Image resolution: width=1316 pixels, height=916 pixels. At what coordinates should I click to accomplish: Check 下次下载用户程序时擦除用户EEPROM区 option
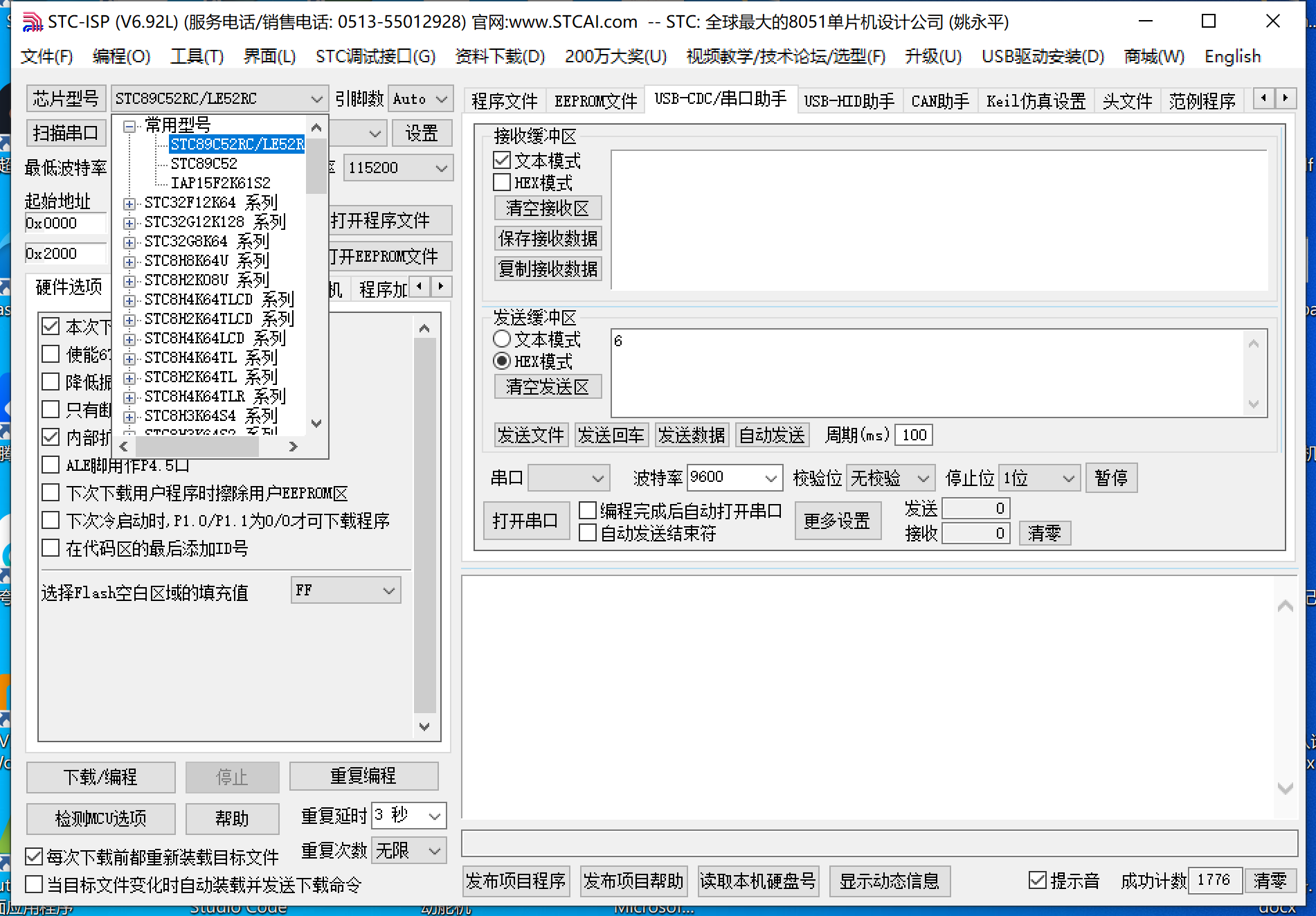coord(51,493)
